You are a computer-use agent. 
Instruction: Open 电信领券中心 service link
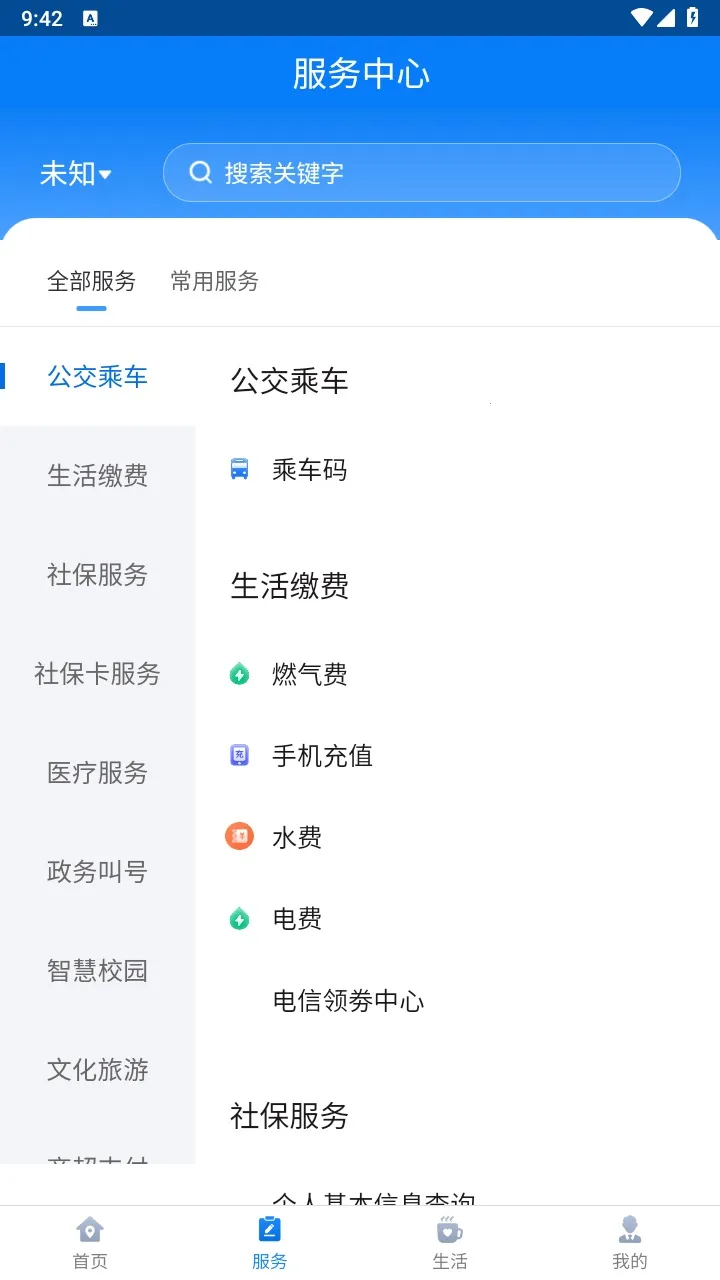point(348,1001)
